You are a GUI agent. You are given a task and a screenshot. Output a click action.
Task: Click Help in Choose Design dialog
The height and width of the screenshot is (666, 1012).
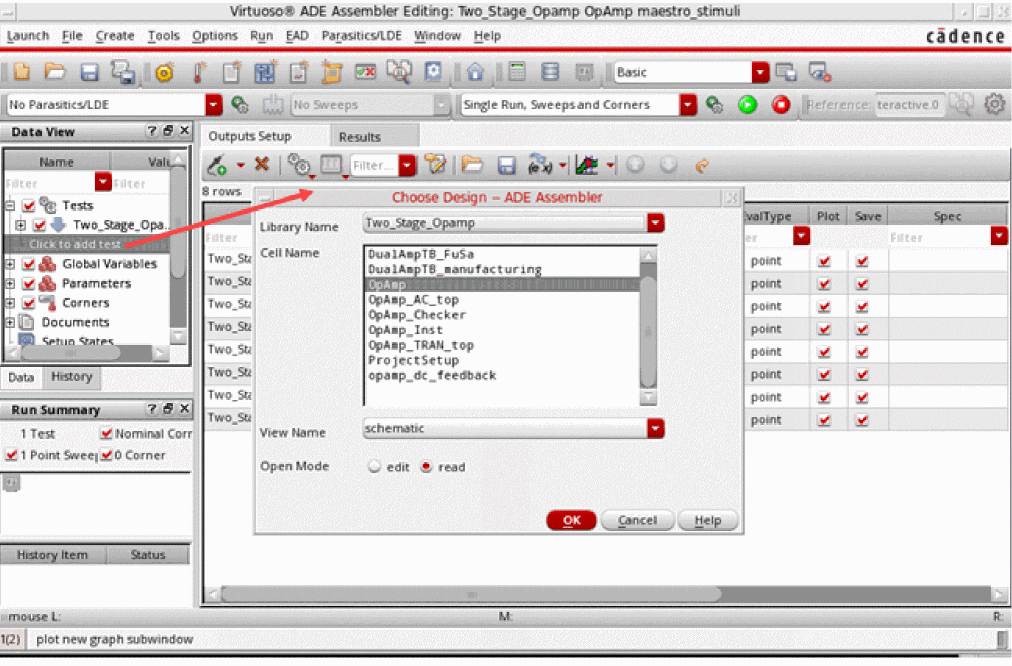click(708, 520)
